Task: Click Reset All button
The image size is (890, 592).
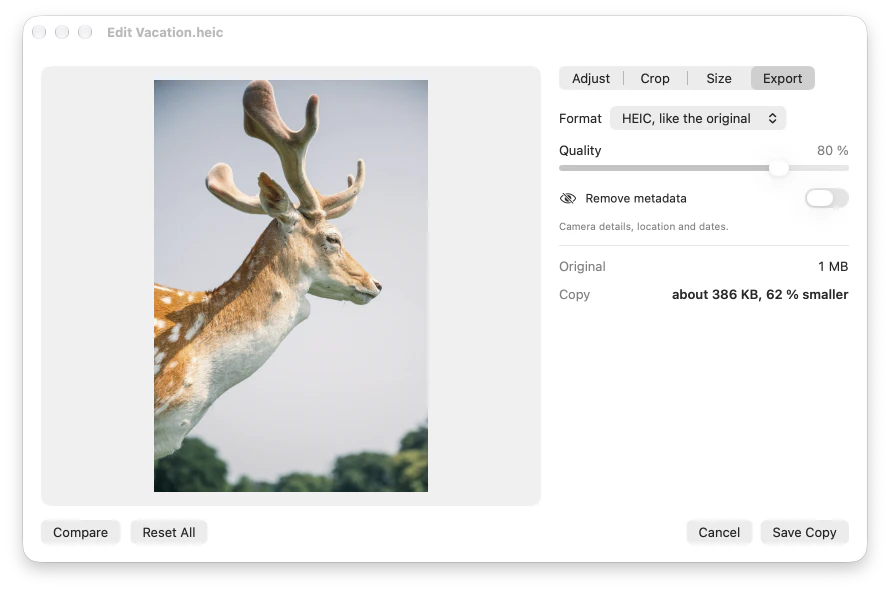Action: (169, 532)
